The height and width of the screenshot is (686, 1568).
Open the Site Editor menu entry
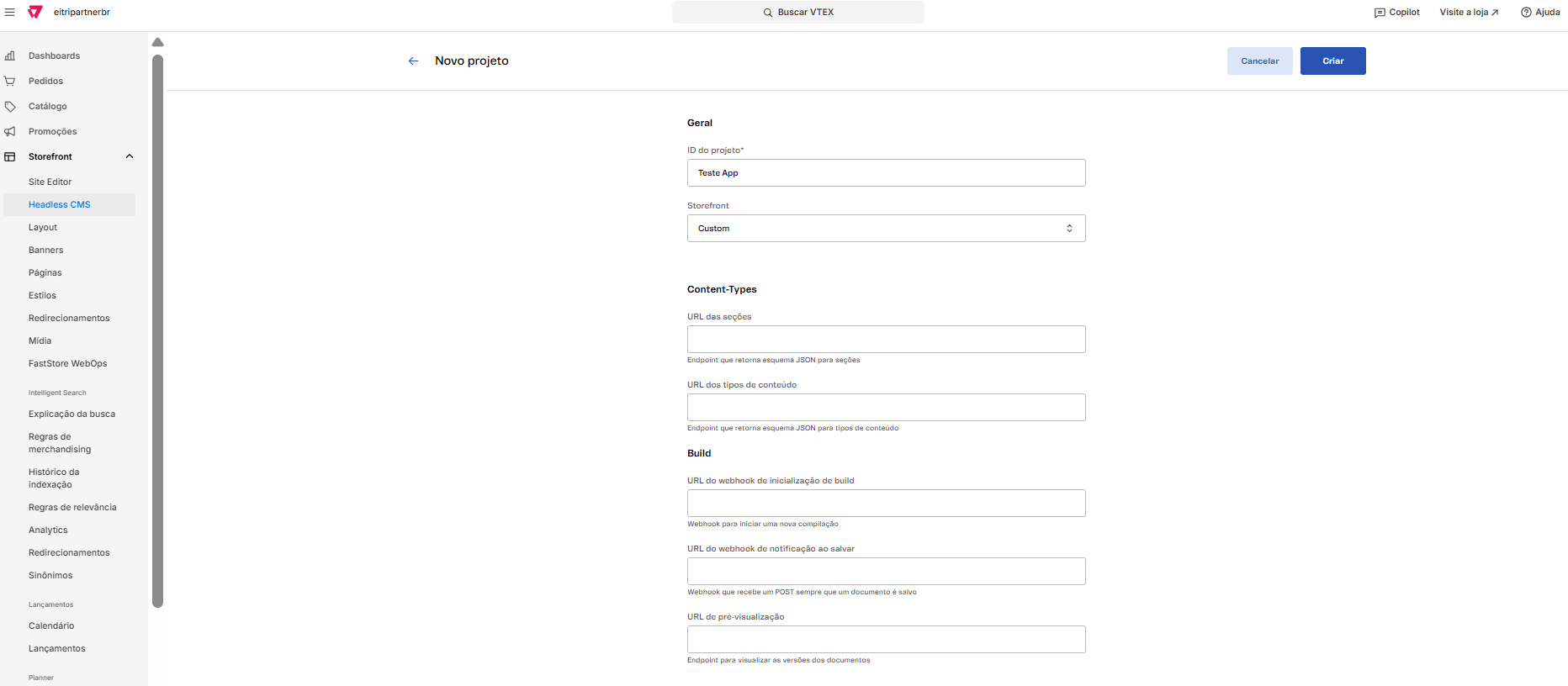[50, 182]
